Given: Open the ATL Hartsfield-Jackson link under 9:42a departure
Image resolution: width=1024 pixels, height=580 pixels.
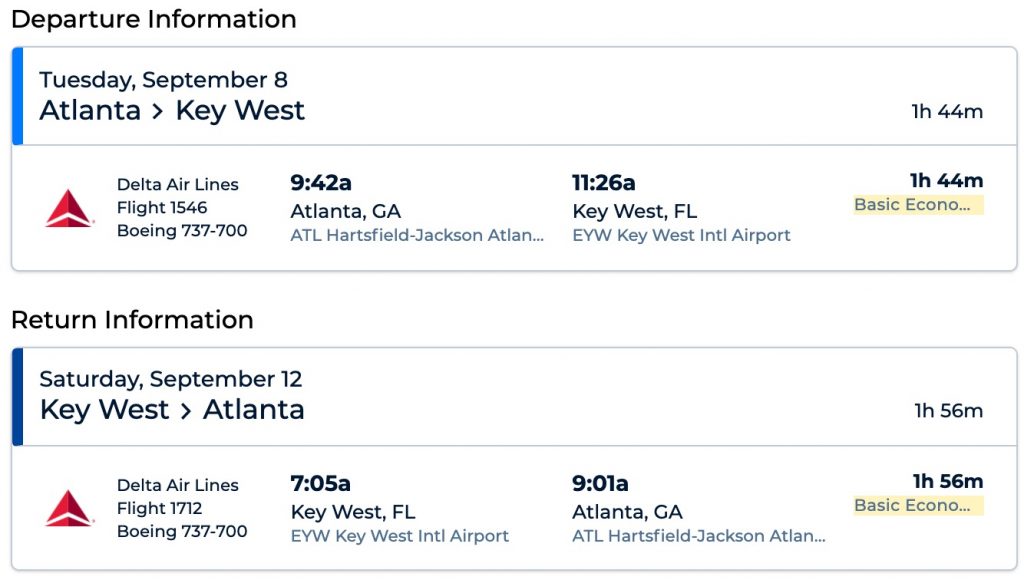Looking at the screenshot, I should coord(417,235).
